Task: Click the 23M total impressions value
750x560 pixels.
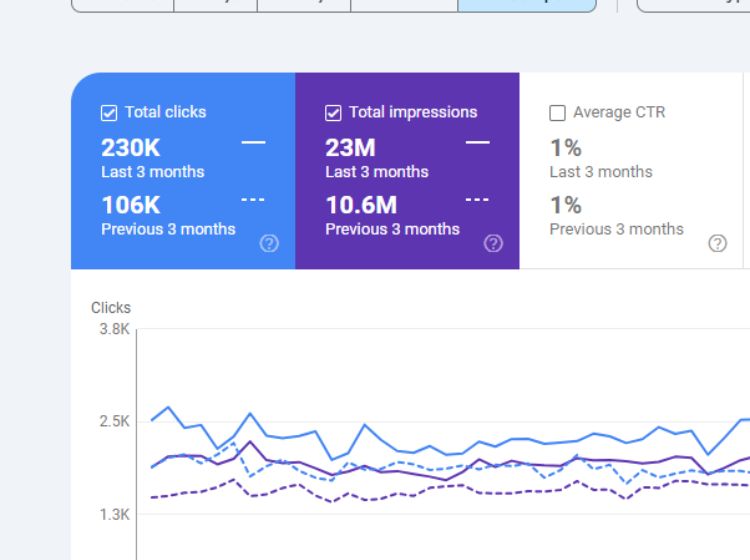Action: [x=350, y=148]
